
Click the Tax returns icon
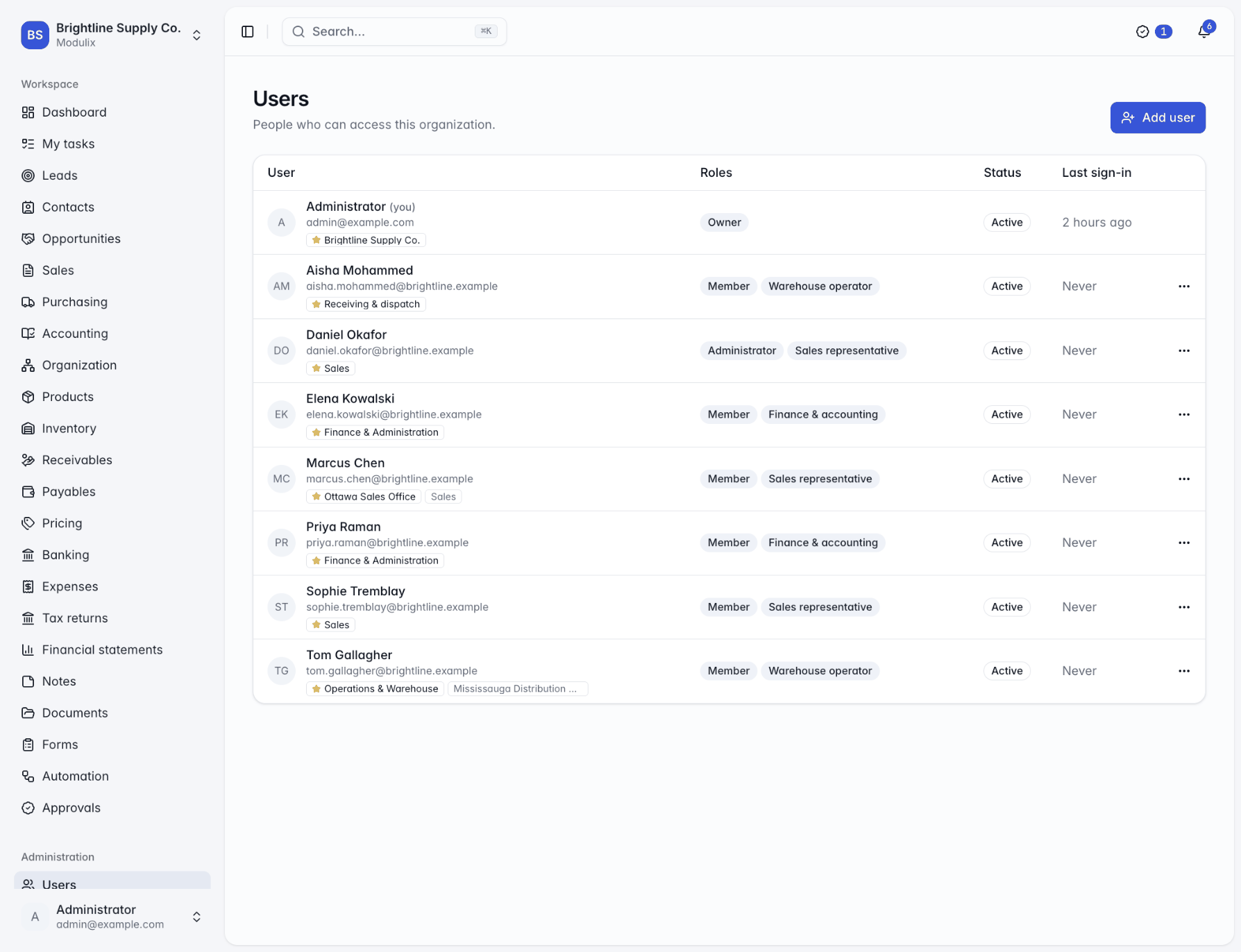28,618
